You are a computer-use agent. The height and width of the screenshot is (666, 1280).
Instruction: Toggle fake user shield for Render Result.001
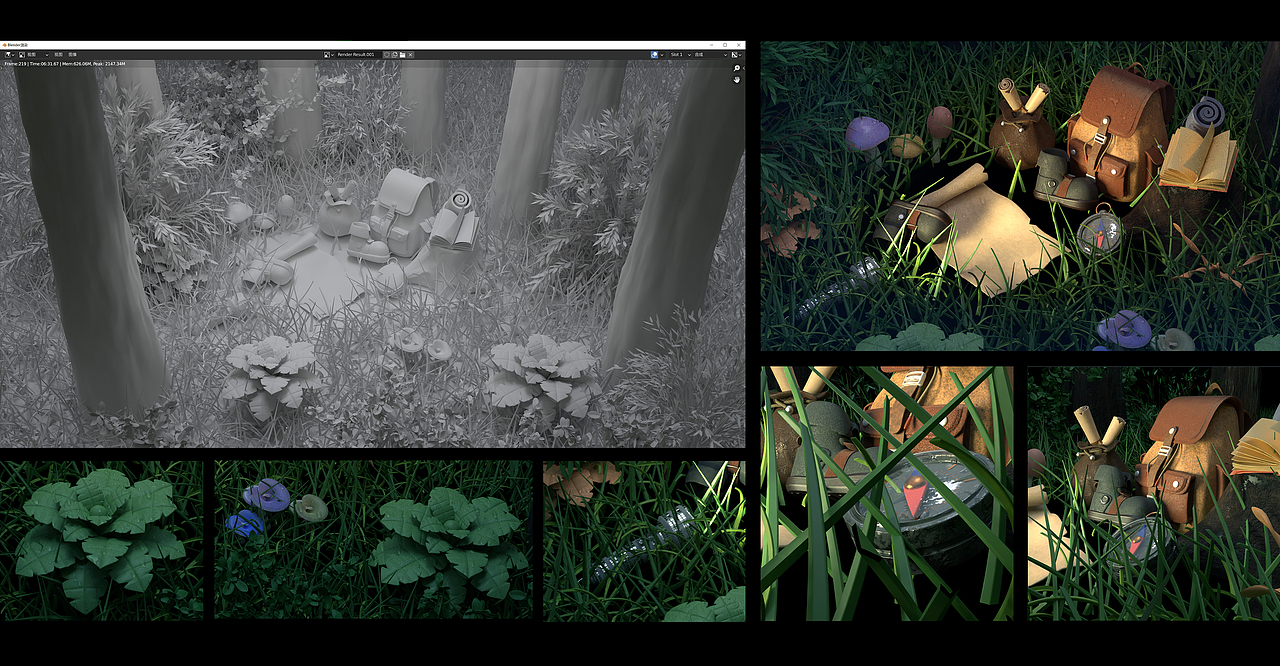click(387, 54)
